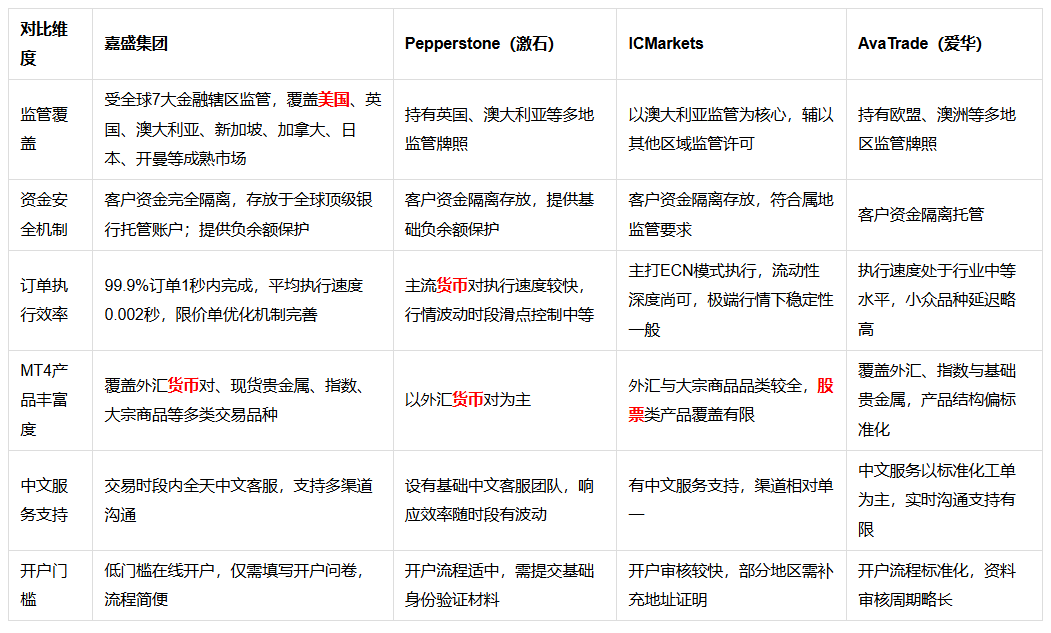Click the cell 客户资金隔离存放，提供基础负余额保护
Viewport: 1051px width, 633px height.
[x=505, y=215]
